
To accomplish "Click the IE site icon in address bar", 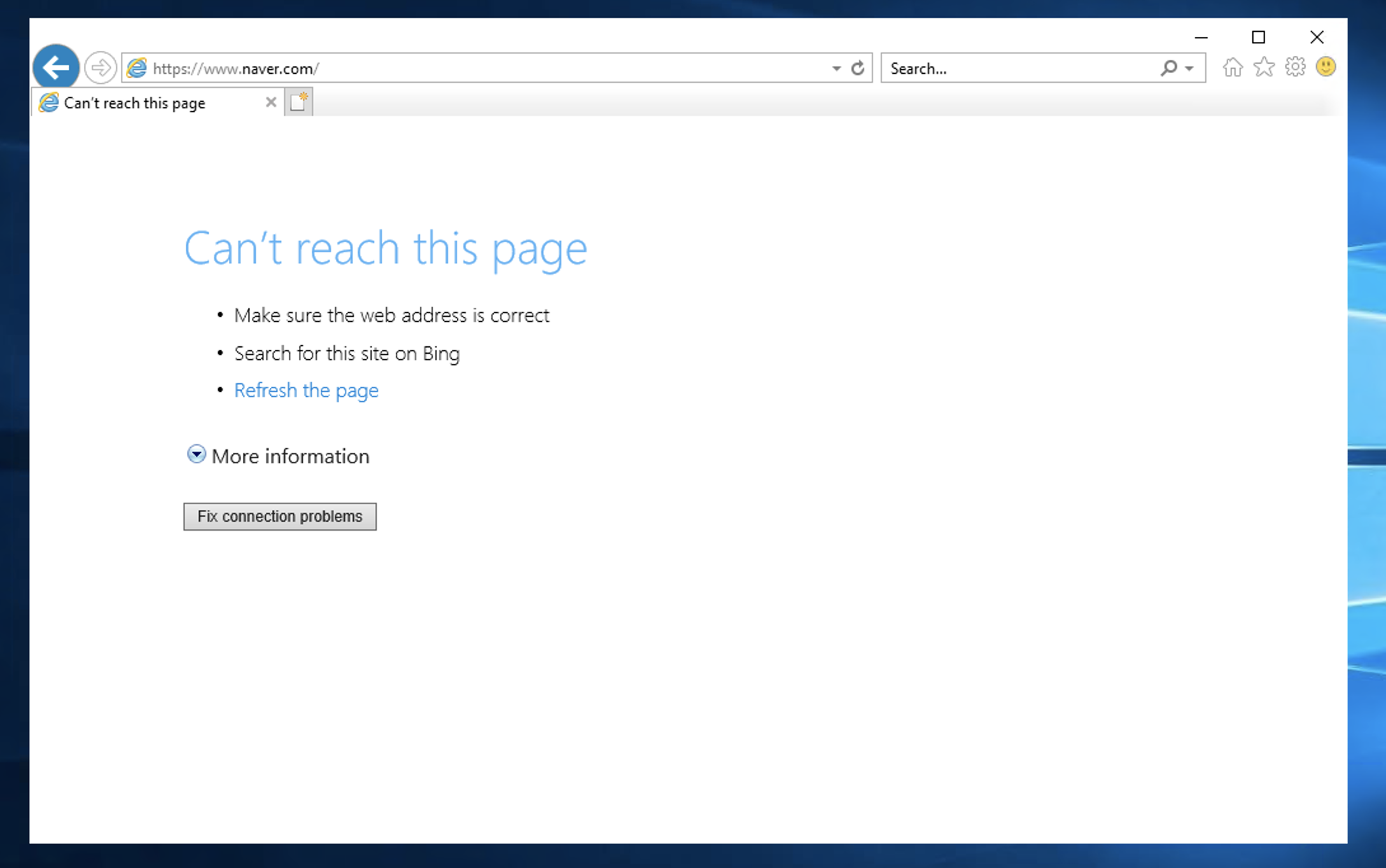I will (x=137, y=68).
